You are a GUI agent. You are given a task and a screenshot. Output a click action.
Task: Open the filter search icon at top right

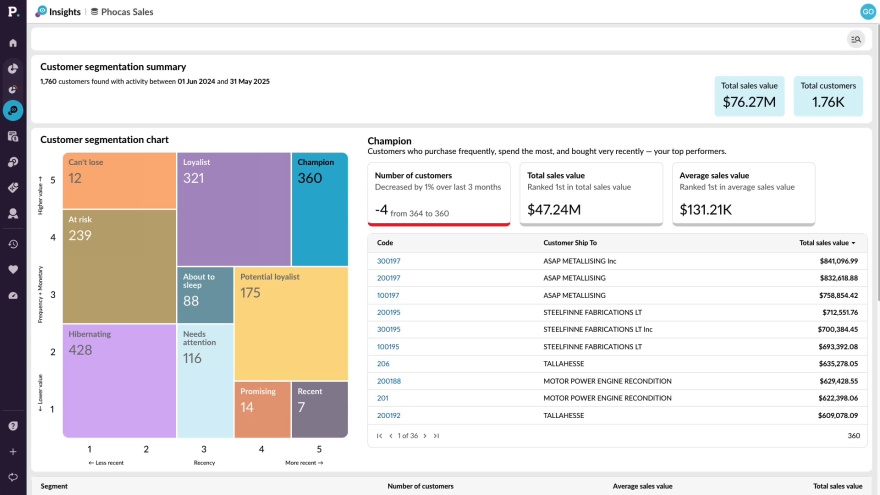tap(856, 39)
